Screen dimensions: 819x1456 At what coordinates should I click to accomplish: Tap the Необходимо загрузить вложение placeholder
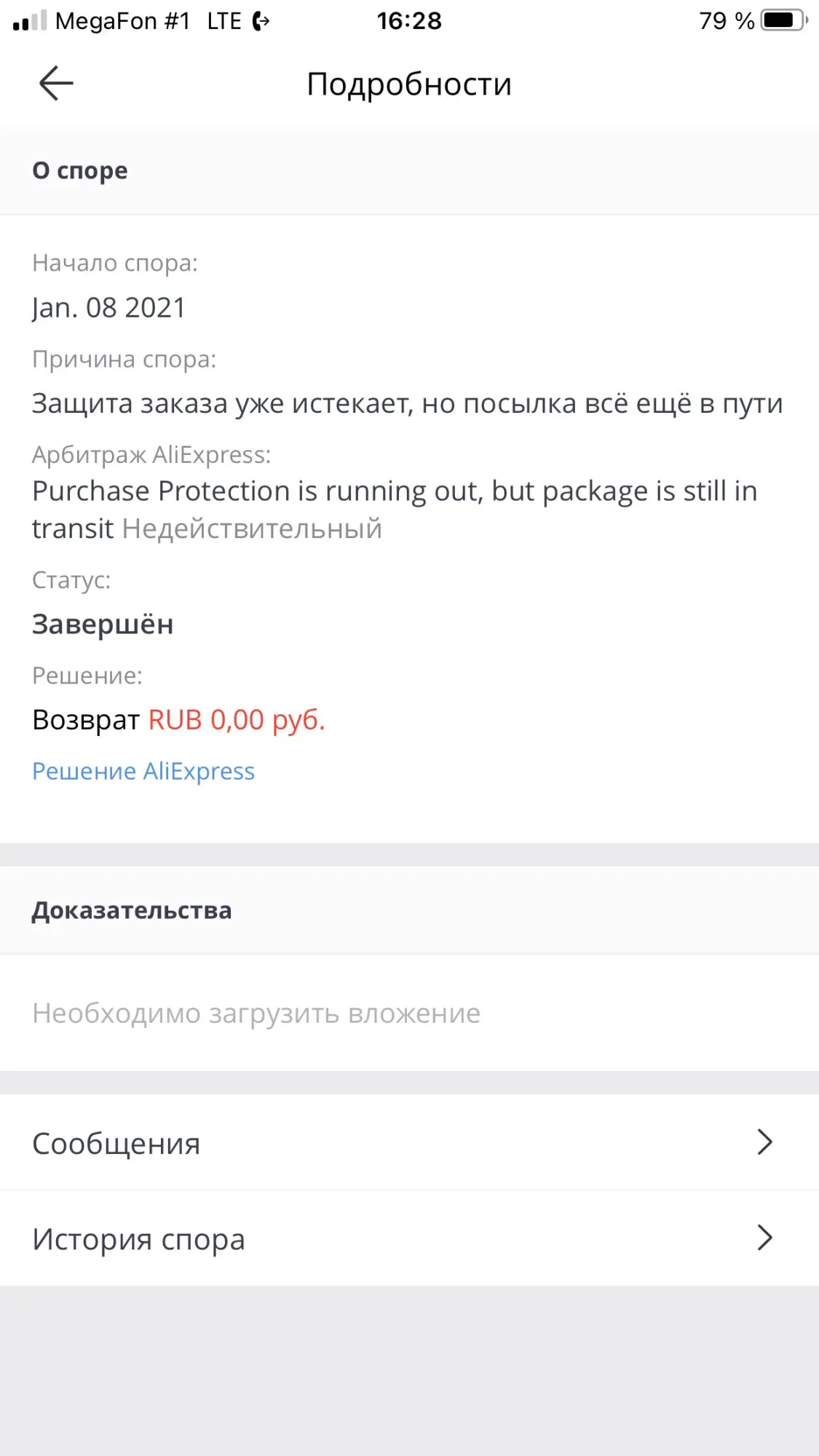(256, 1013)
